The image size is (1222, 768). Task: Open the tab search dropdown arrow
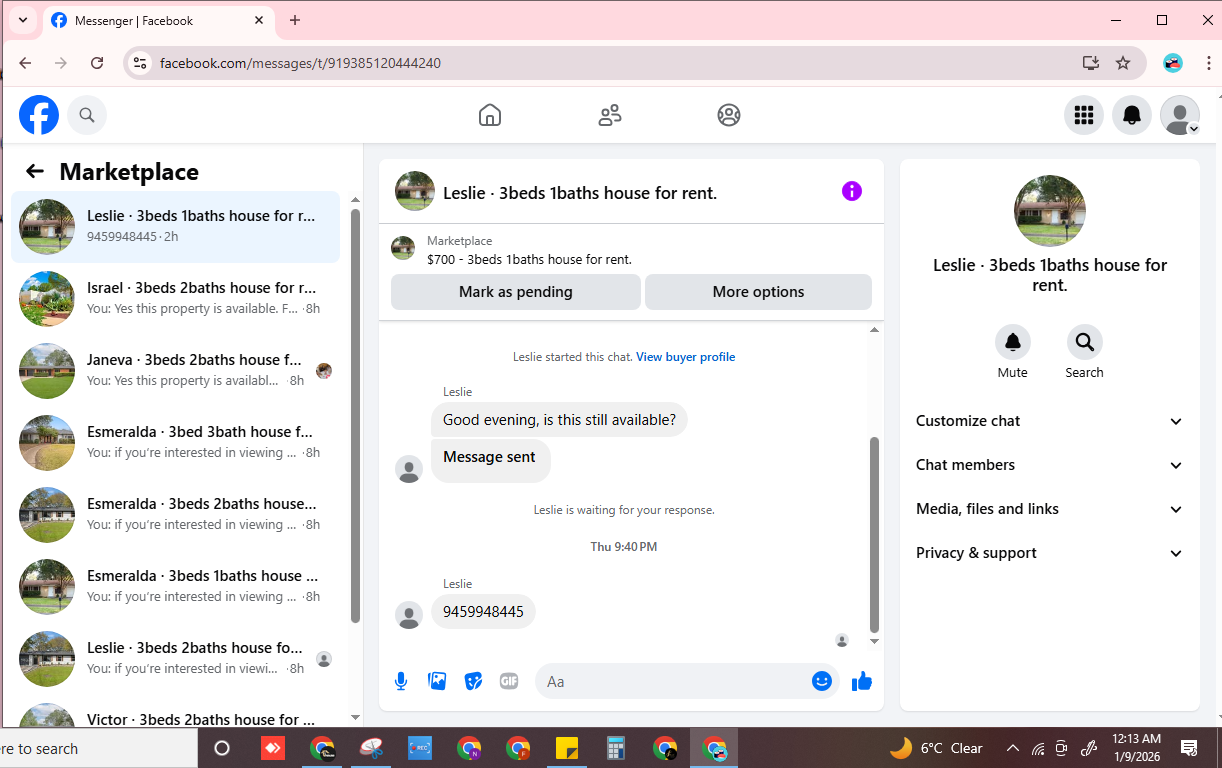pos(22,20)
